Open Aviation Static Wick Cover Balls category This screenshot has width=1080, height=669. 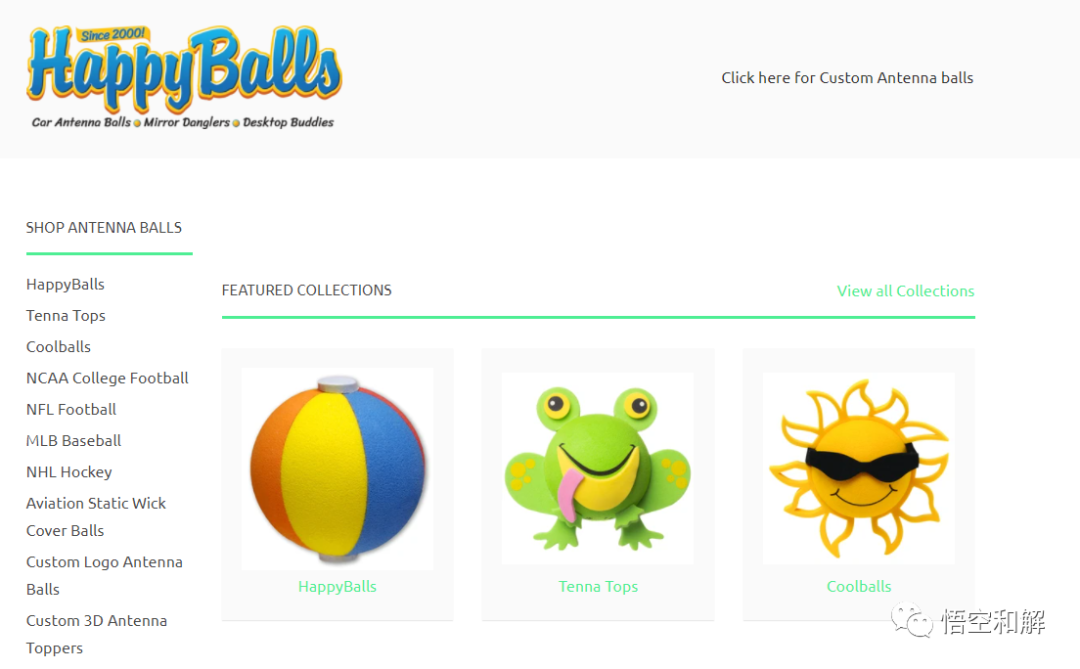(96, 517)
